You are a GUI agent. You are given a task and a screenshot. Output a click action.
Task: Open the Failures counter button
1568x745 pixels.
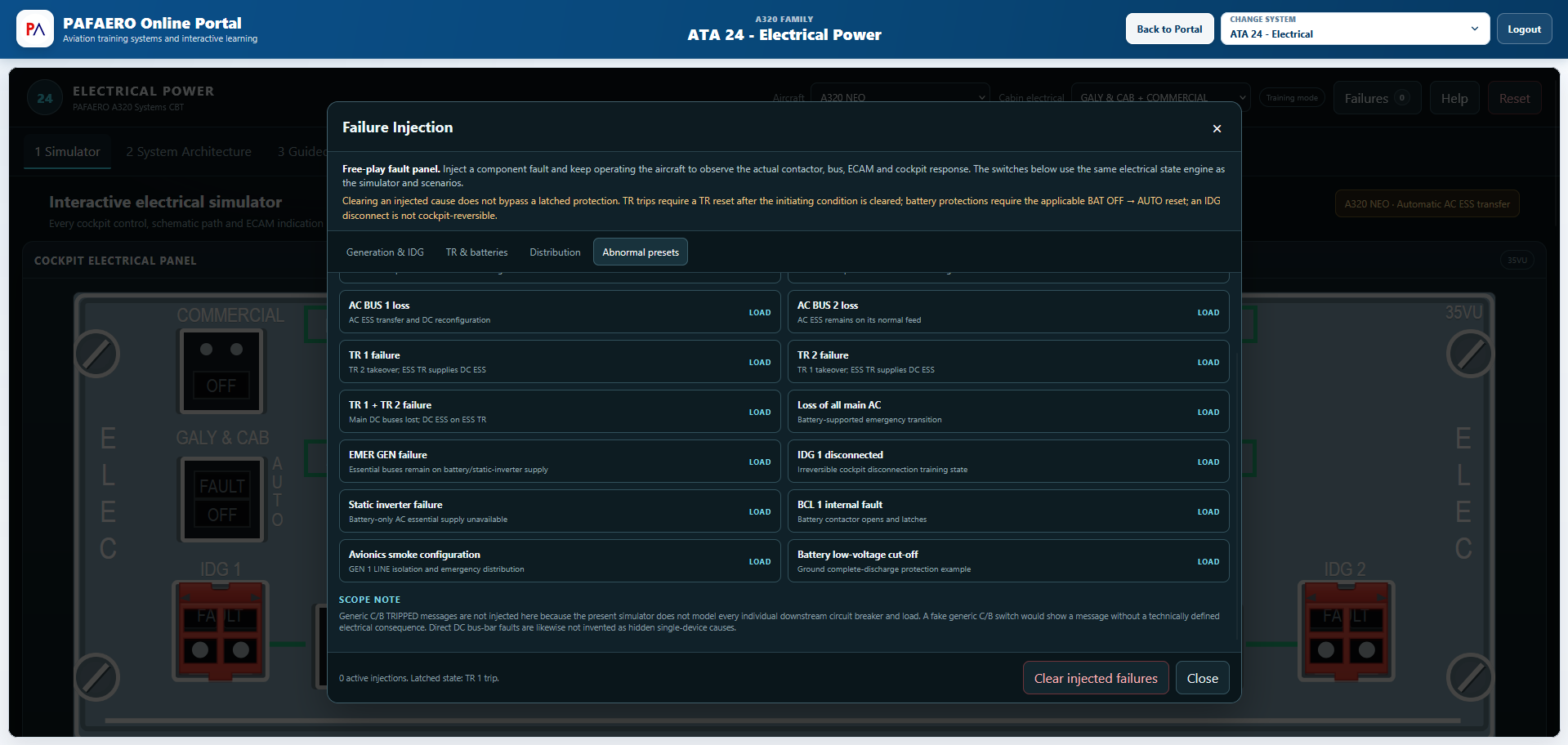(1377, 98)
